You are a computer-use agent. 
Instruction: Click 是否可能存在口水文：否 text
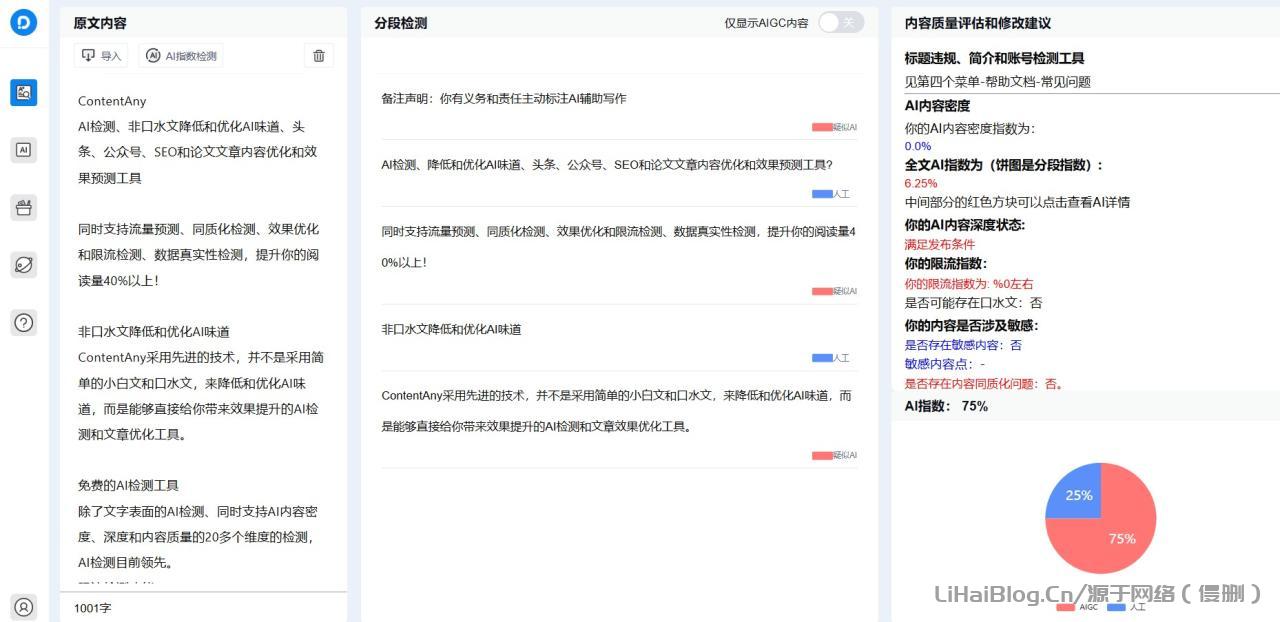coord(973,303)
